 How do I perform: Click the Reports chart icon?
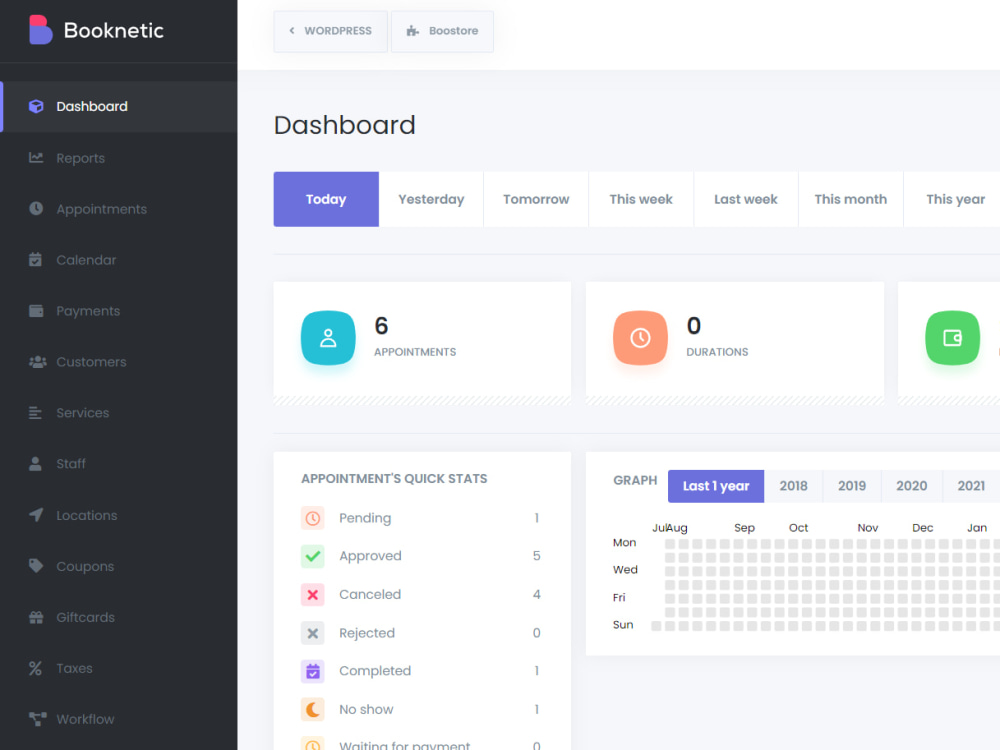point(36,158)
